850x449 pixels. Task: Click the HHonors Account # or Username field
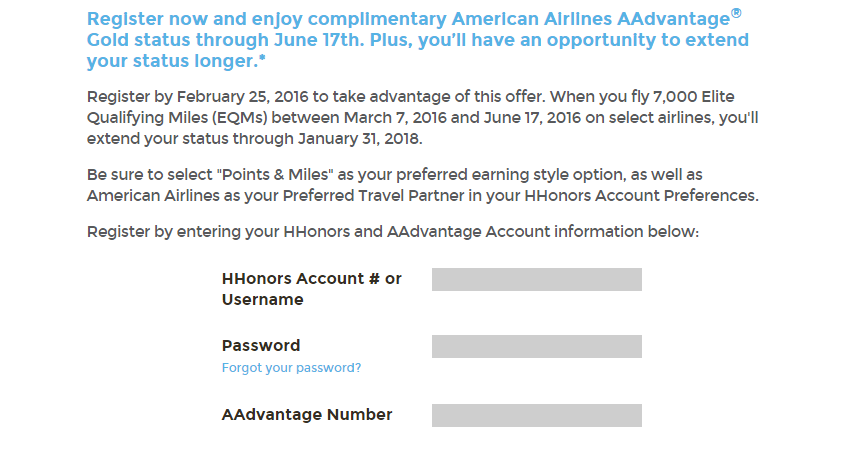[x=536, y=279]
